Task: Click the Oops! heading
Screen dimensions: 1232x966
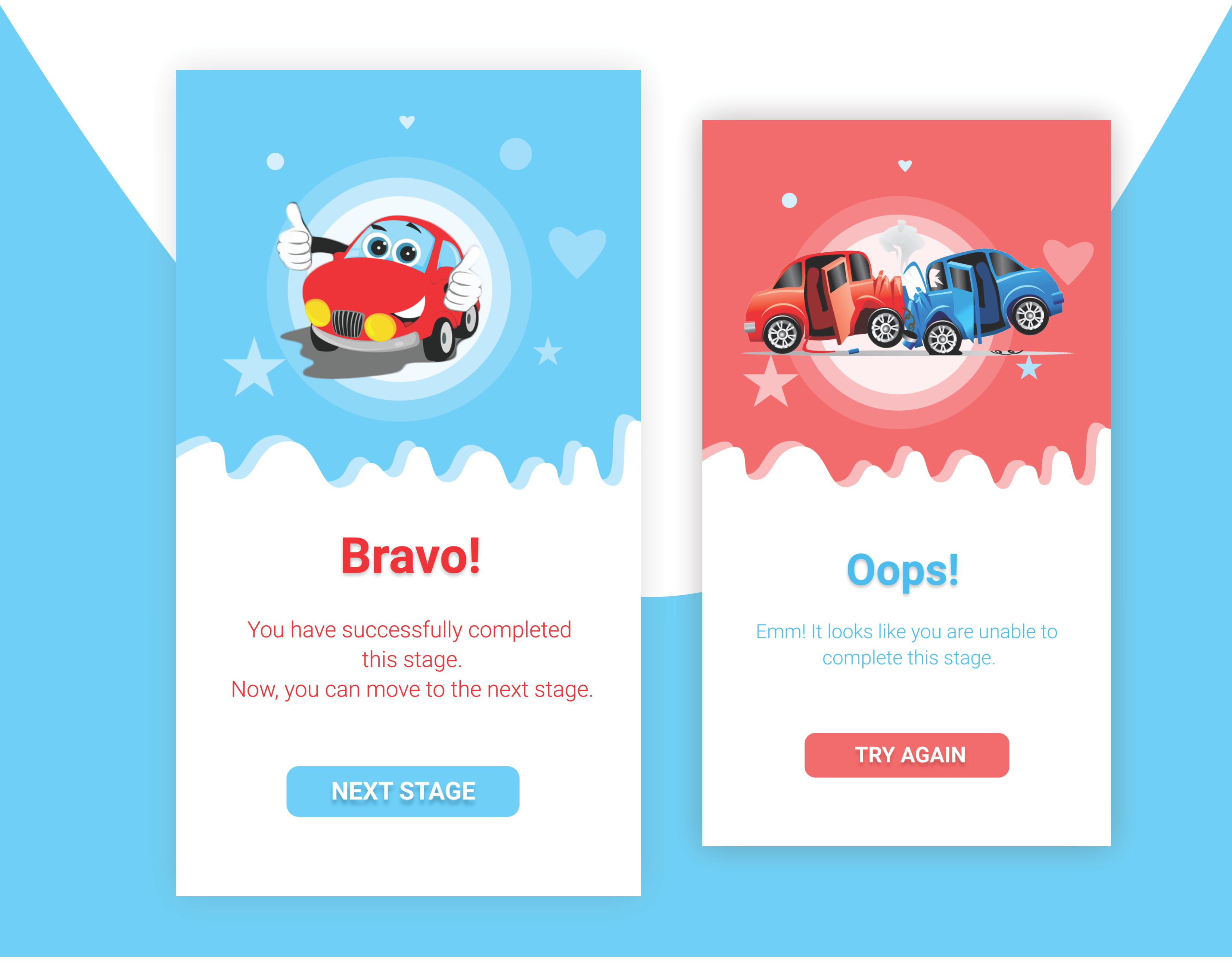Action: (902, 570)
